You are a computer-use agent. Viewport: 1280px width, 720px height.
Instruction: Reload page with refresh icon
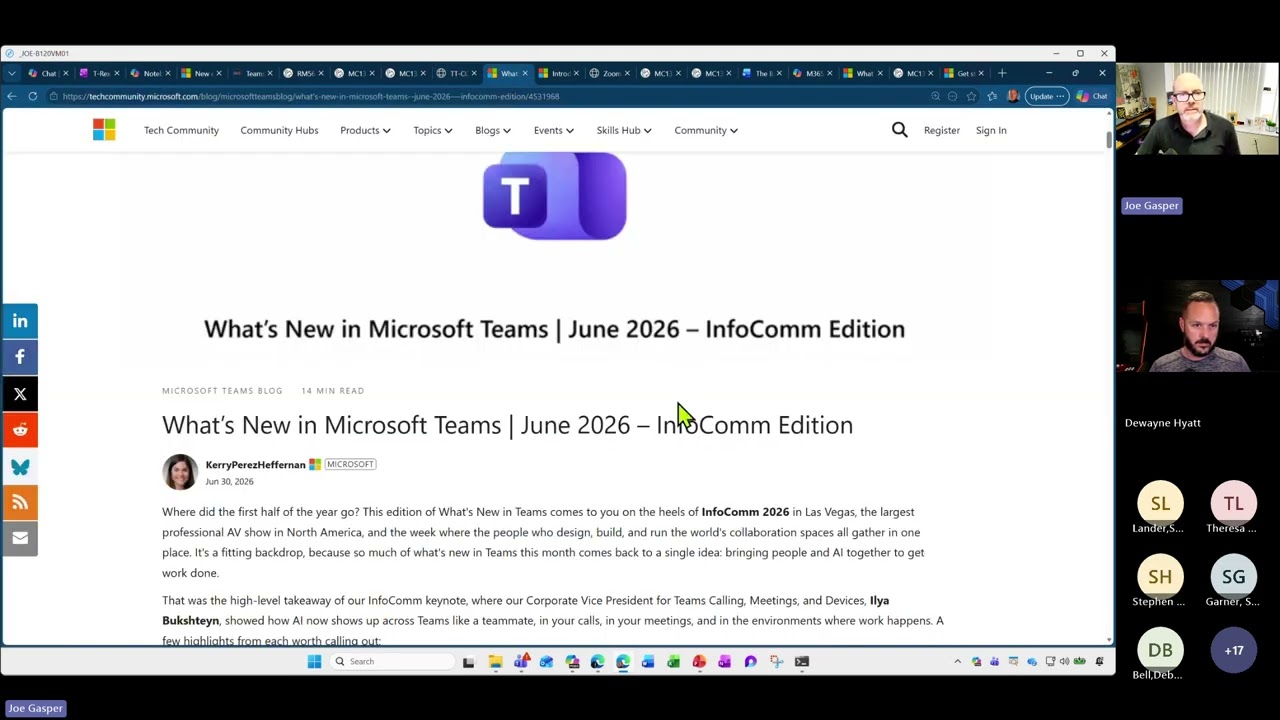[x=33, y=96]
